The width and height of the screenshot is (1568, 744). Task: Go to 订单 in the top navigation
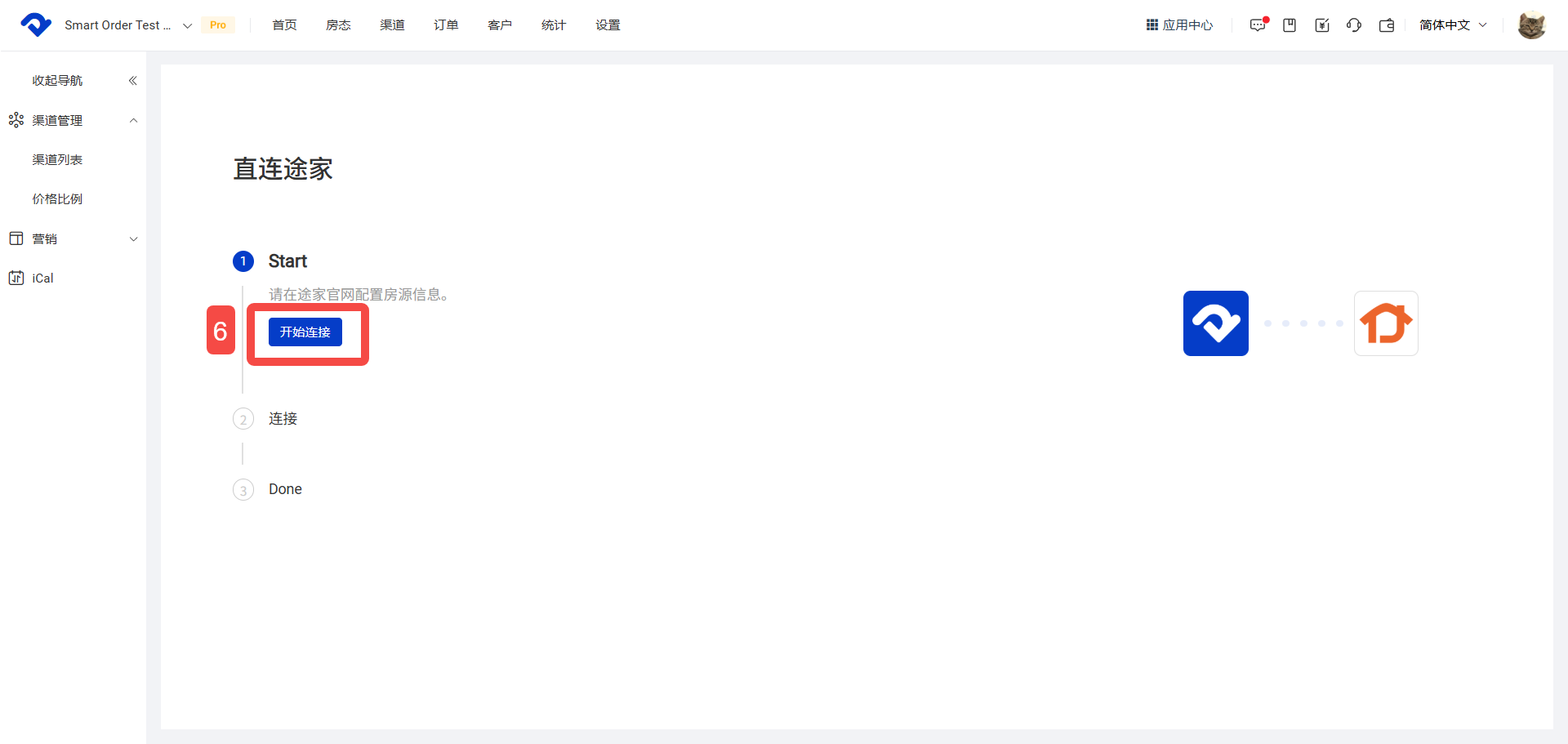446,25
